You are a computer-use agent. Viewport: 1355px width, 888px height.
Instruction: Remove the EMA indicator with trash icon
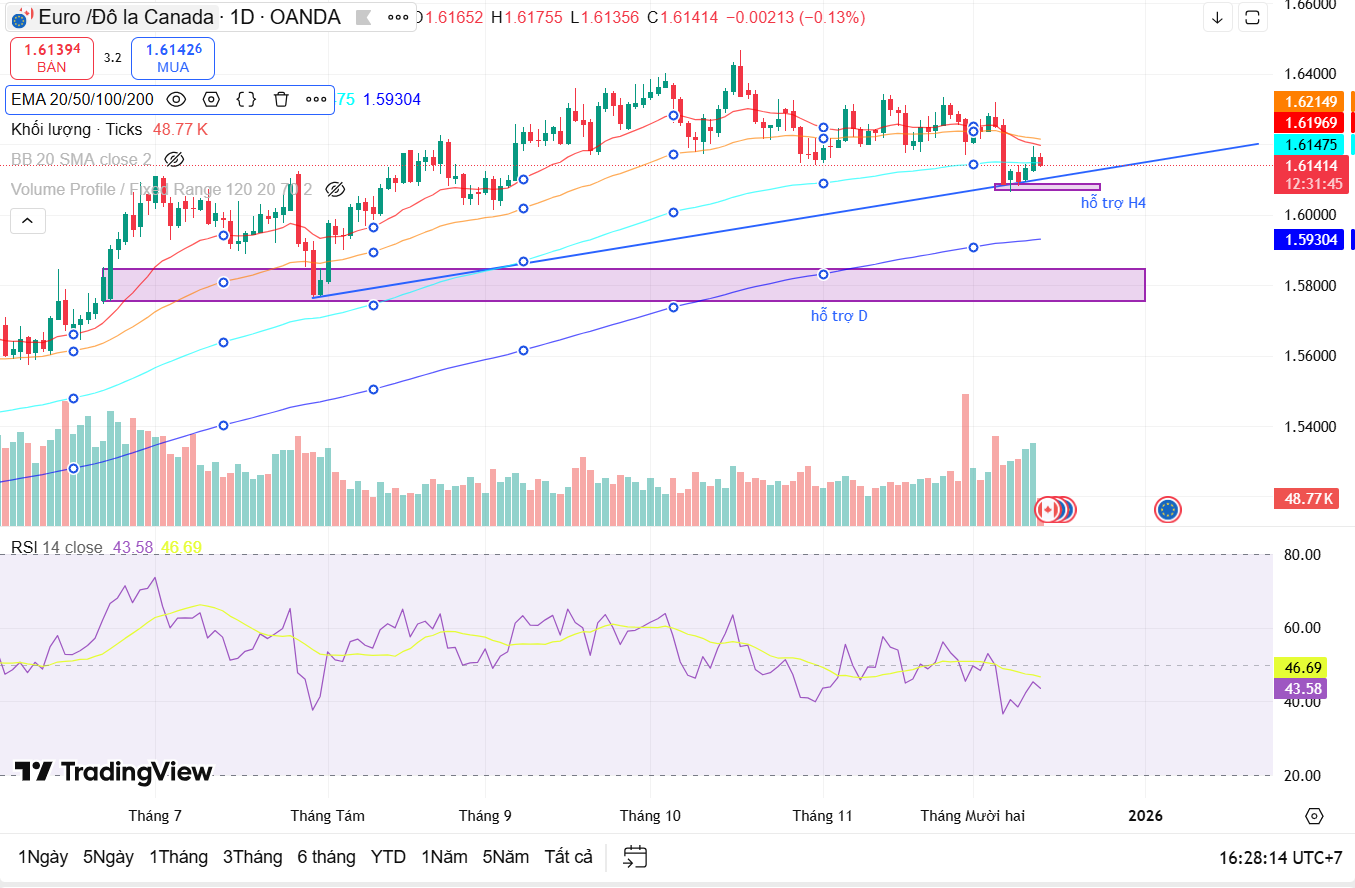pyautogui.click(x=281, y=99)
